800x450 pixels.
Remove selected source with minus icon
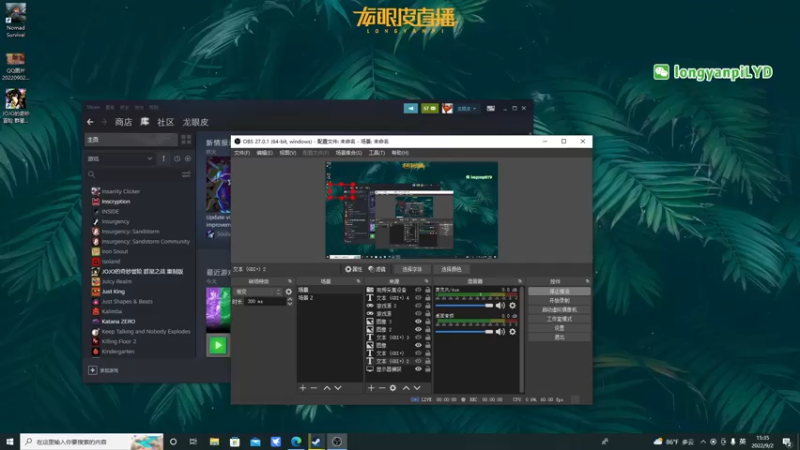pyautogui.click(x=382, y=388)
